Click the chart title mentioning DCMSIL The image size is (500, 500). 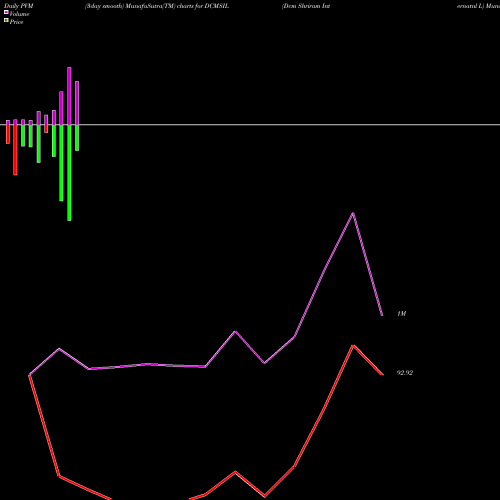[x=157, y=6]
